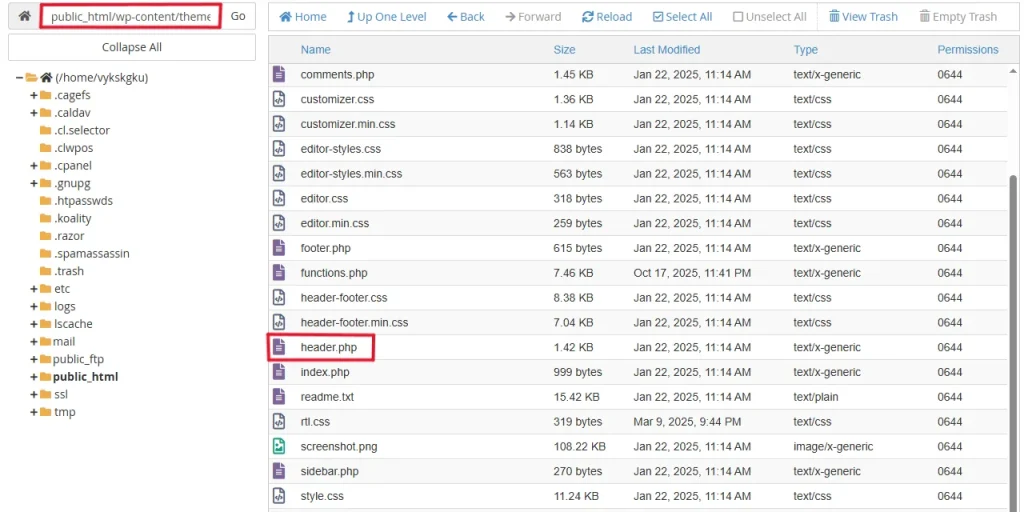Sort by Last Modified column header
This screenshot has height=512, width=1024.
(667, 50)
